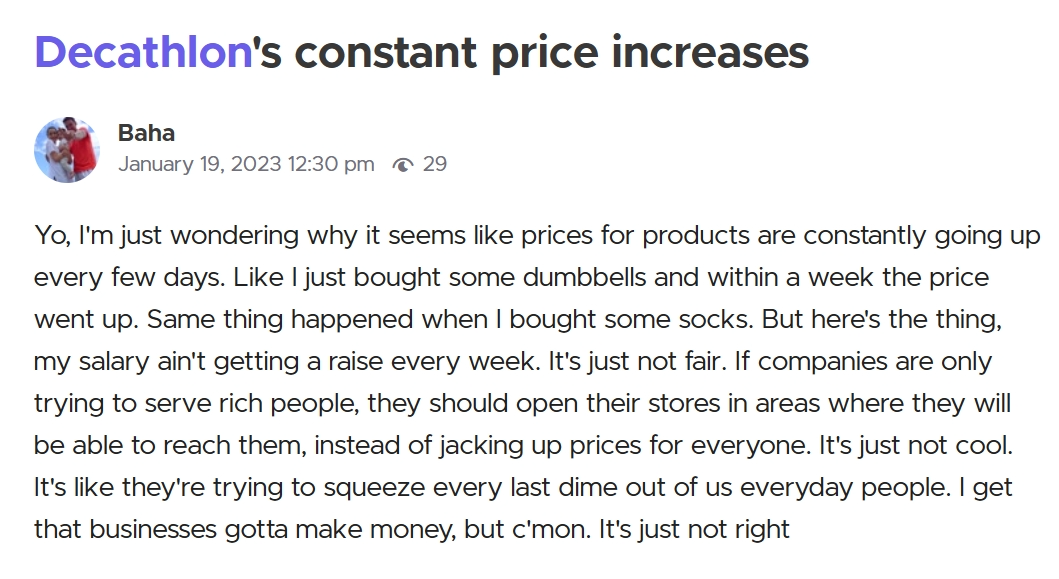Click the opening word 'Yo' of the post
The width and height of the screenshot is (1059, 579).
click(x=49, y=237)
